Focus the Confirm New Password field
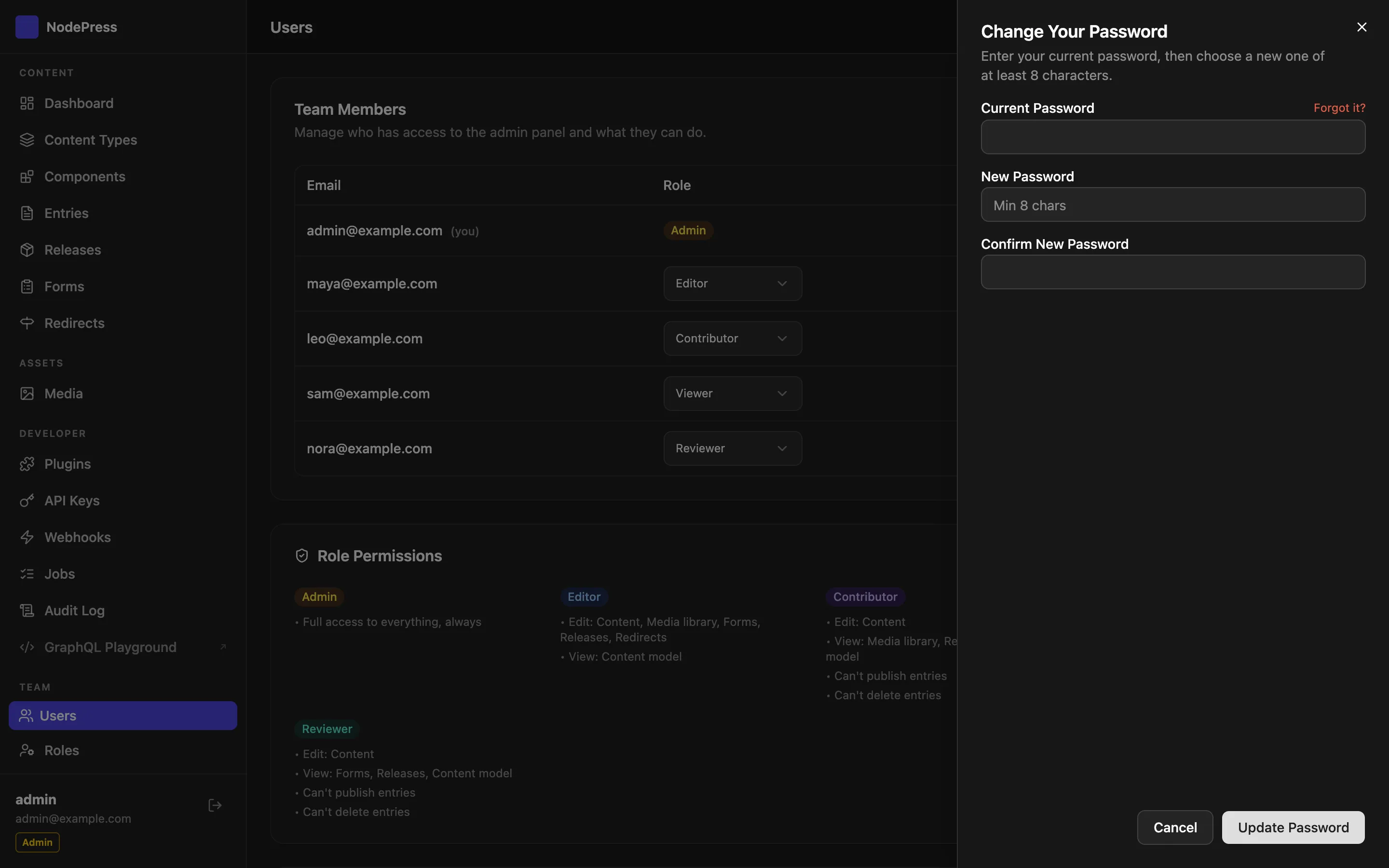The width and height of the screenshot is (1389, 868). tap(1172, 272)
